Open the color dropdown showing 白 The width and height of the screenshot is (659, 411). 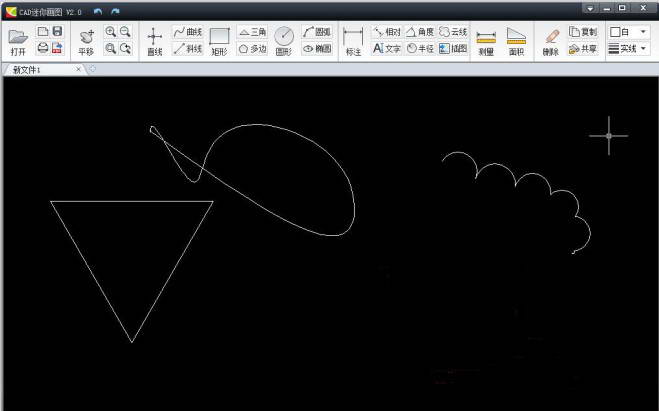click(629, 32)
